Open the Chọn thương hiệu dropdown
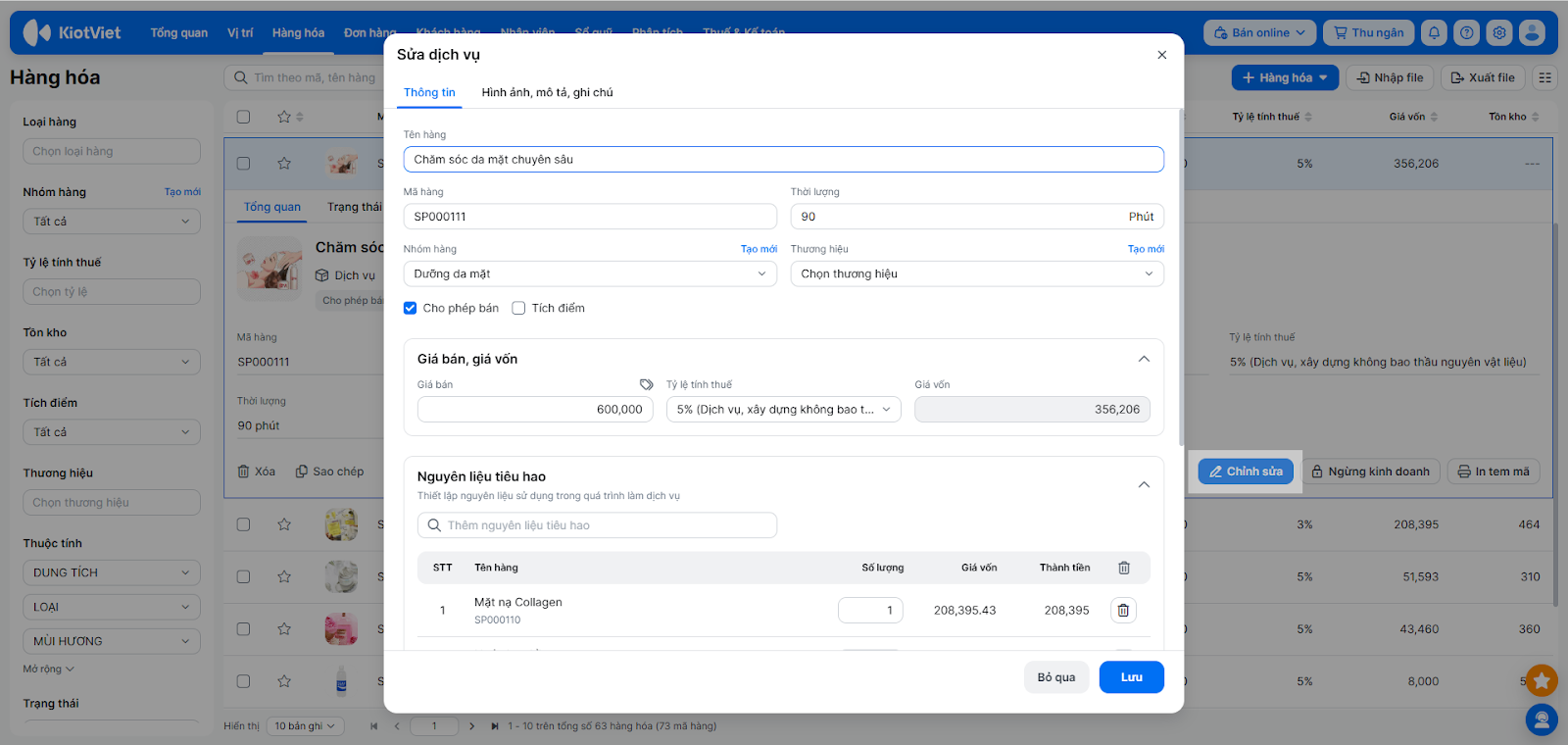 pyautogui.click(x=976, y=273)
